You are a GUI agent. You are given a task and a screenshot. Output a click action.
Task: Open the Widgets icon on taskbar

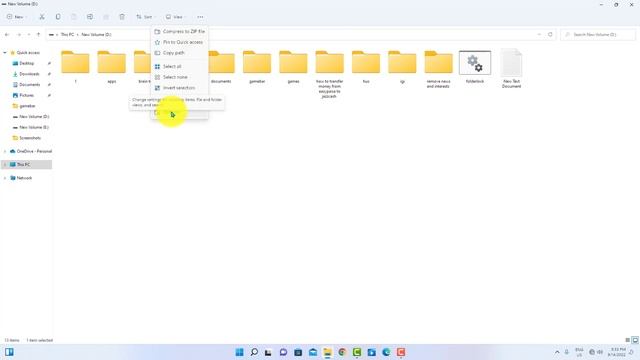[x=9, y=352]
